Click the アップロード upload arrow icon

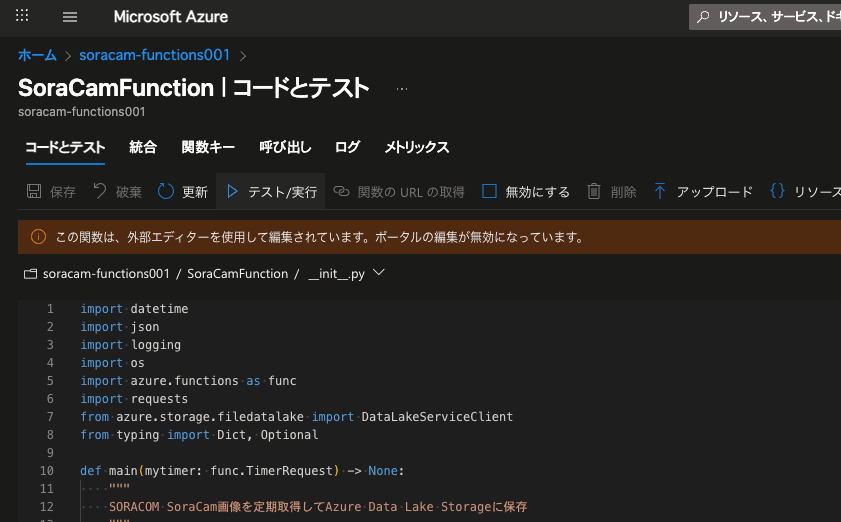click(x=660, y=191)
